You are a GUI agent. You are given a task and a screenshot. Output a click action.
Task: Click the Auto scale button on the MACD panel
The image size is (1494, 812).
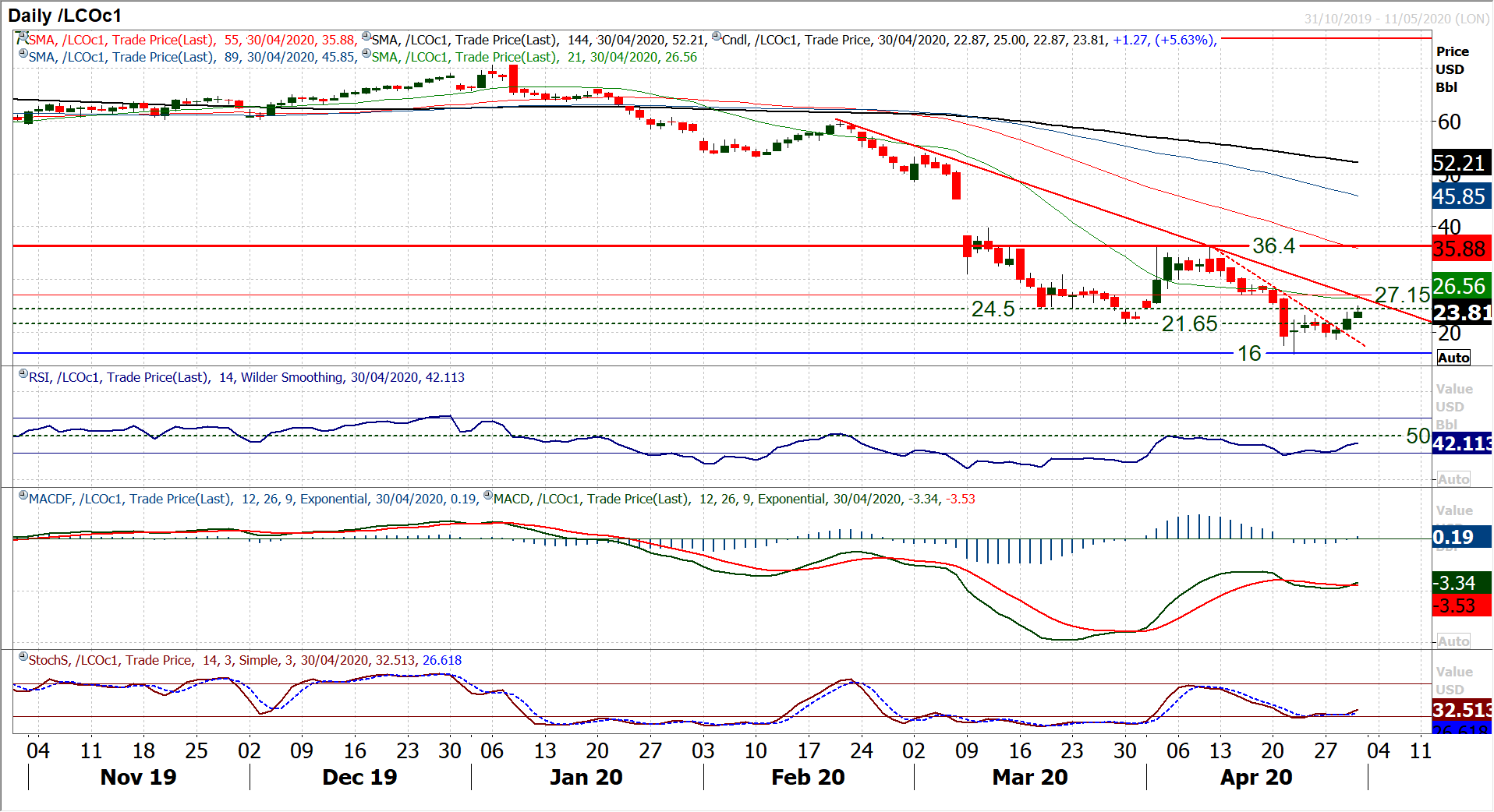tap(1453, 641)
